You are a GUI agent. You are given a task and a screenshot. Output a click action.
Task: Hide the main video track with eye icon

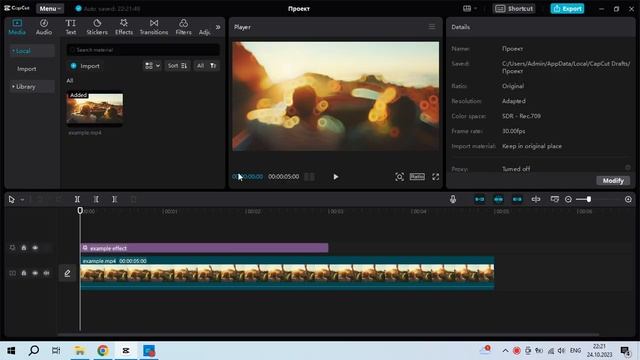35,273
